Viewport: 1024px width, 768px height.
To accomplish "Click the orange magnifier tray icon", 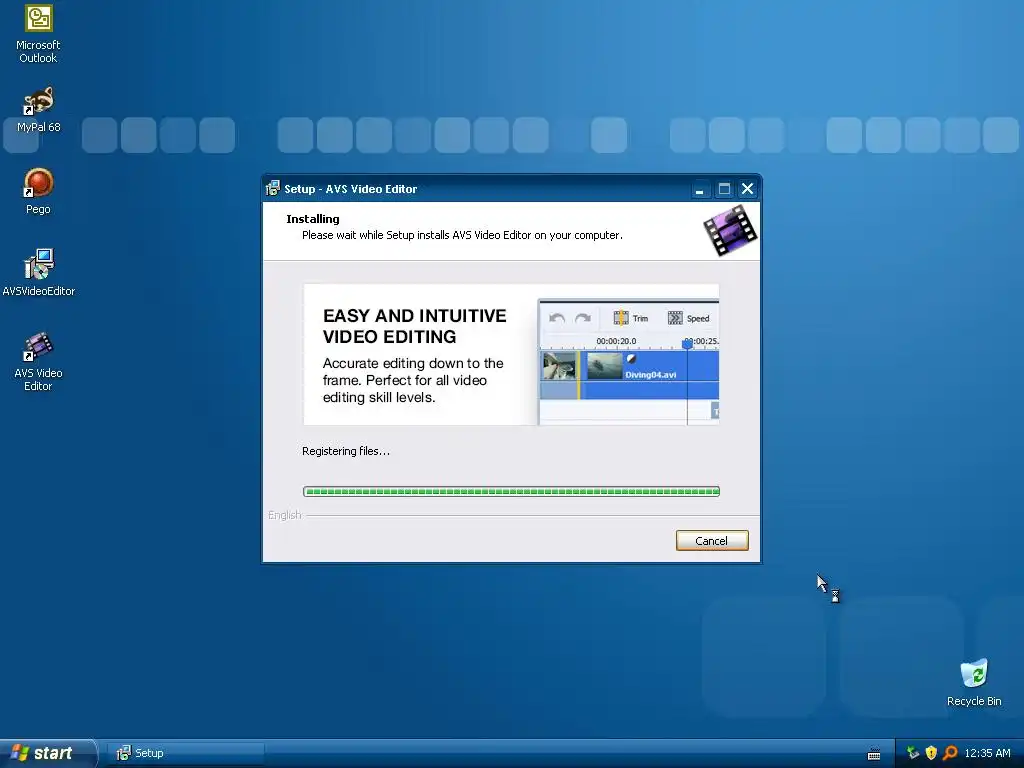I will [950, 753].
